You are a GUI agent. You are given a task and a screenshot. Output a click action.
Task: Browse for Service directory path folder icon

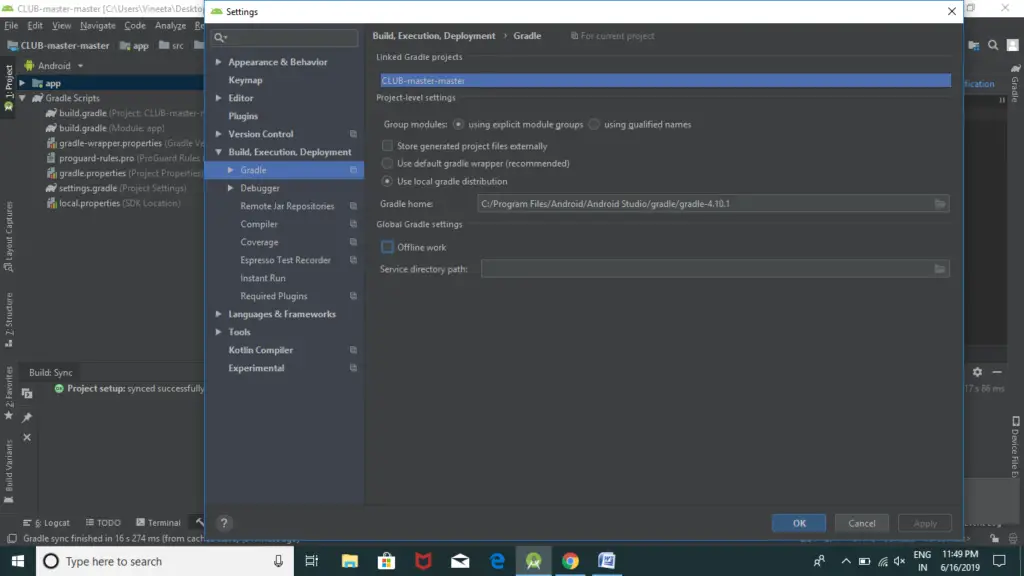click(x=940, y=269)
